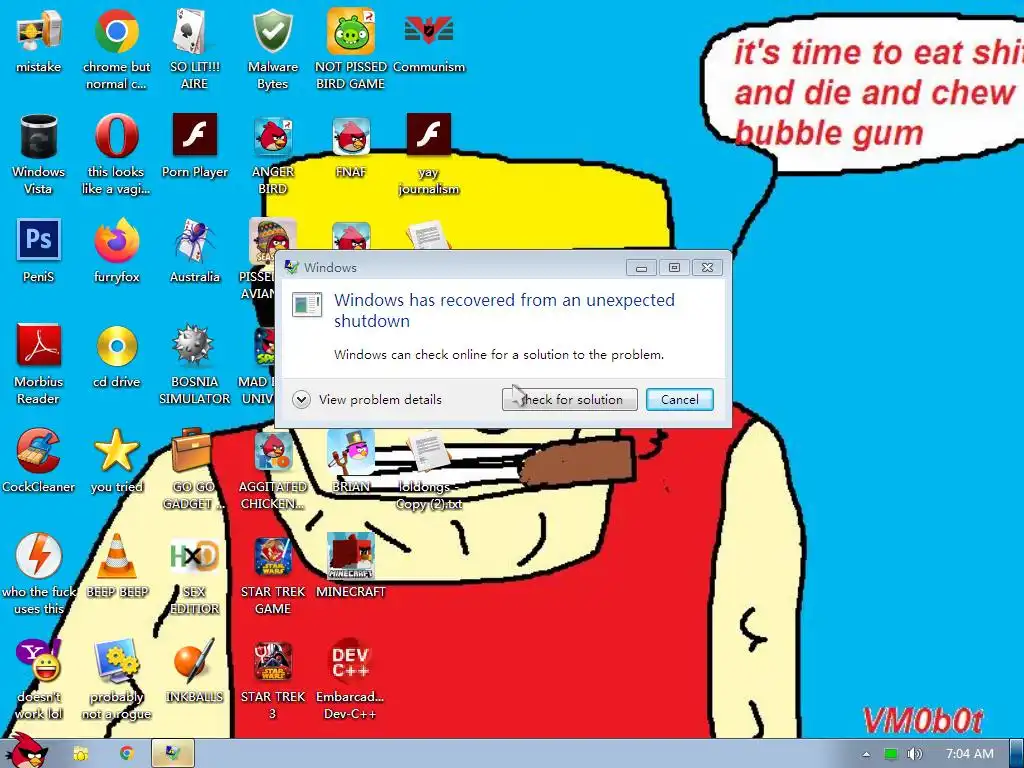Launch the Australia spider solitaire icon
1024x768 pixels.
click(195, 241)
